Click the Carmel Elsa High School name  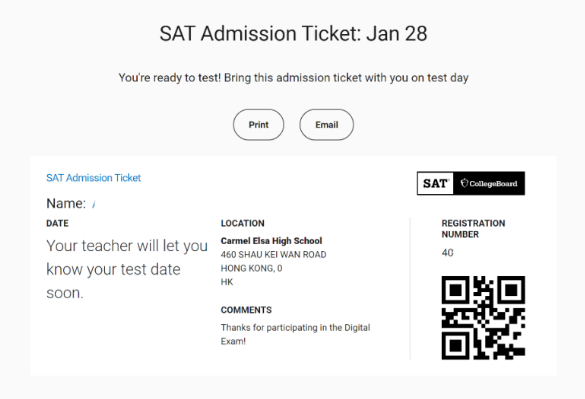pyautogui.click(x=271, y=241)
